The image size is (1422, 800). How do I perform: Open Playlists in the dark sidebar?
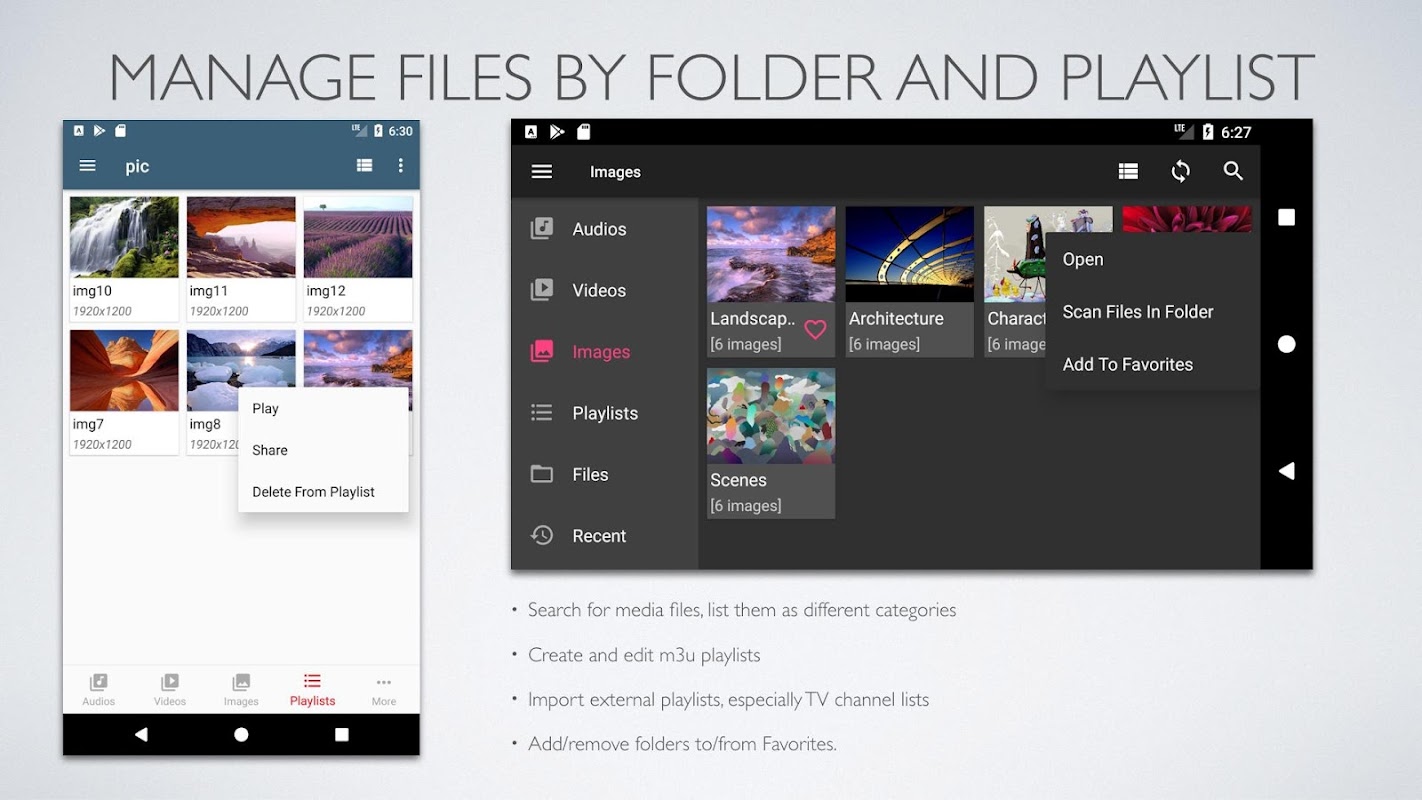click(604, 413)
